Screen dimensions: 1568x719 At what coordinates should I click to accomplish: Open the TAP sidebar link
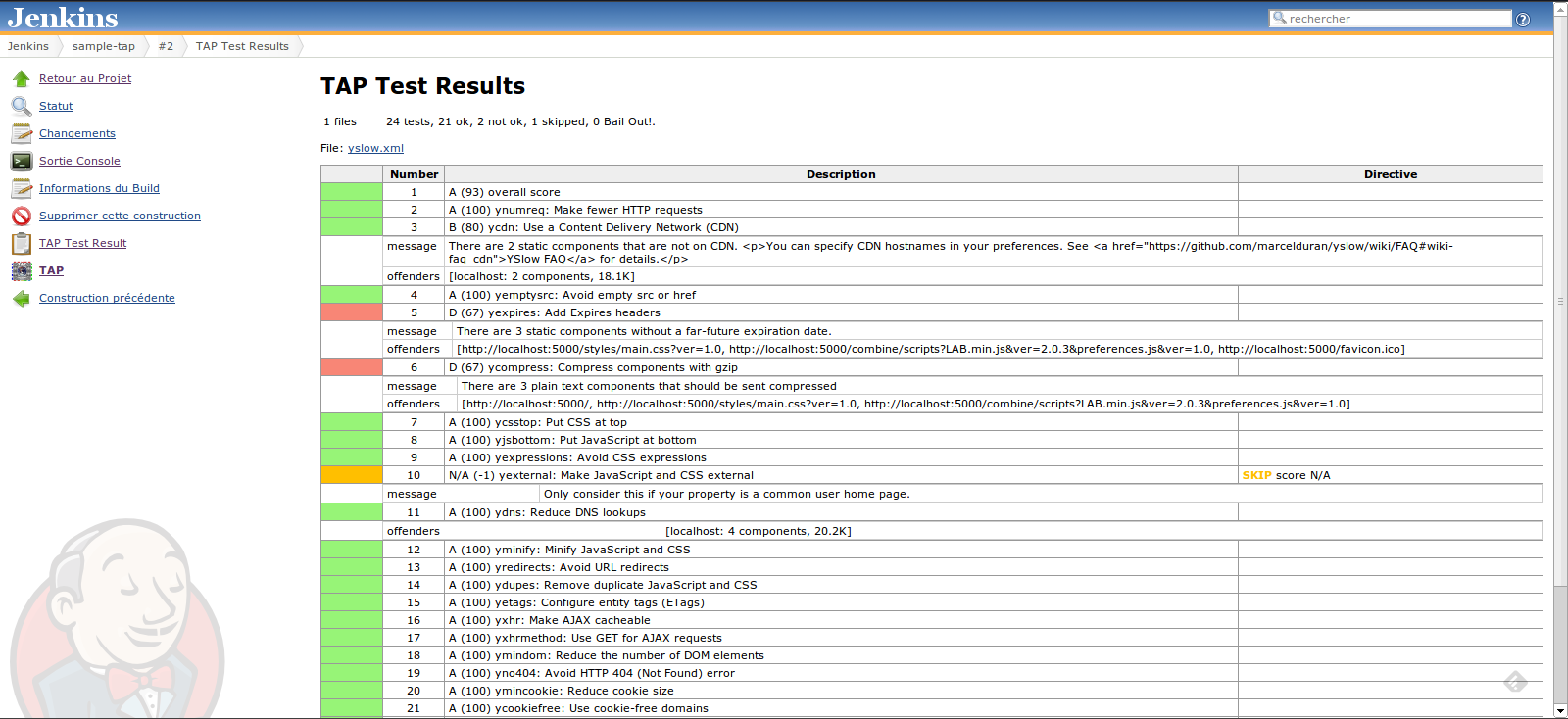pos(51,270)
